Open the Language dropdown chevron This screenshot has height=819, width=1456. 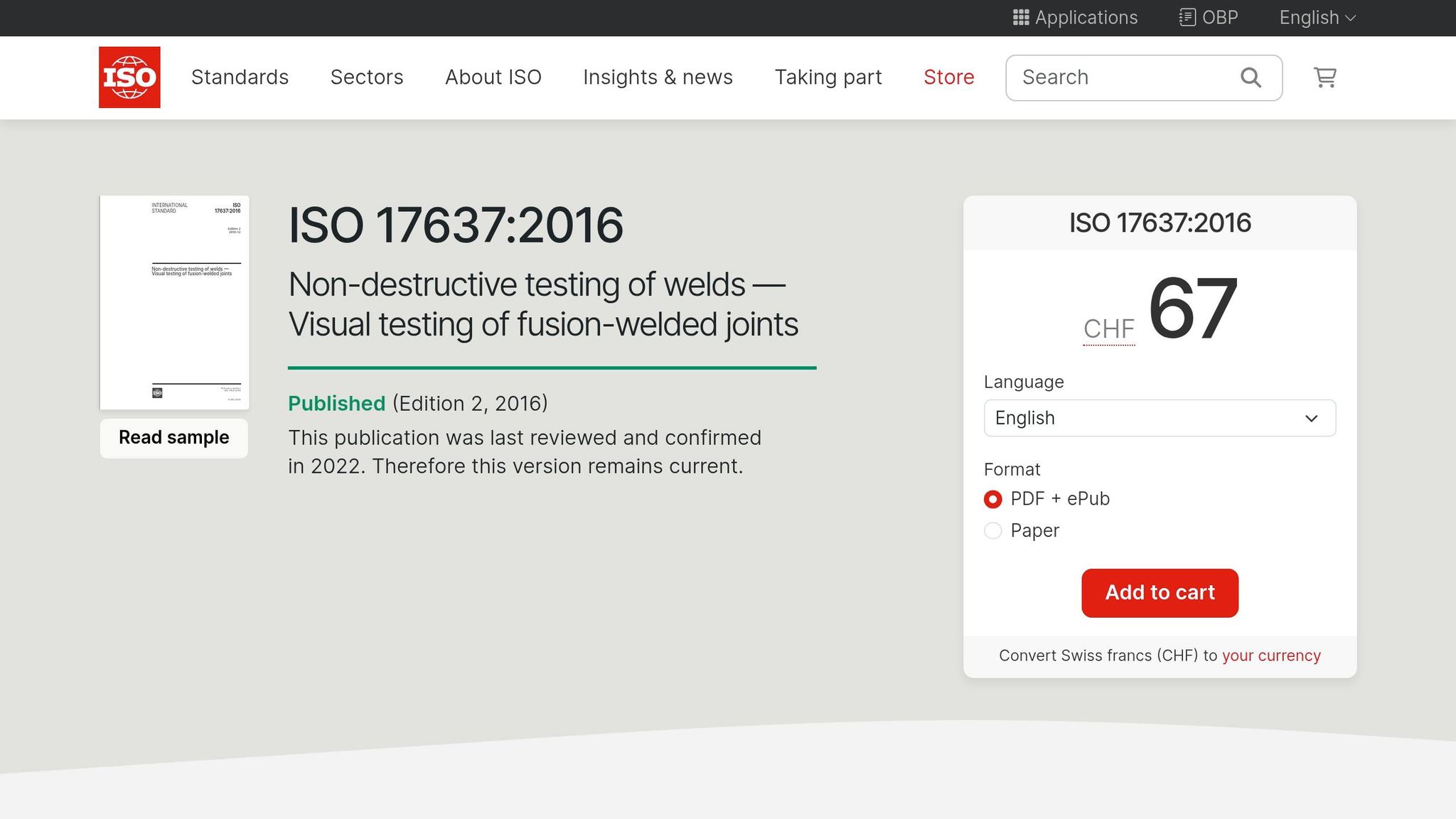1310,418
